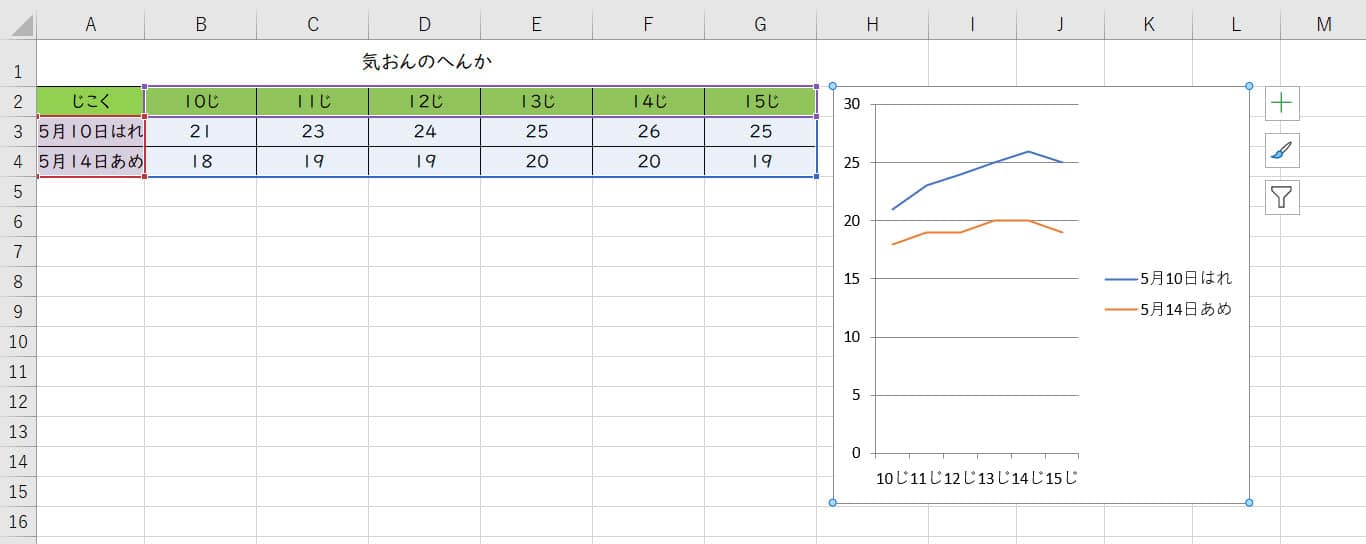
Task: Click the chart's top-right resize handle
Action: [x=1249, y=86]
